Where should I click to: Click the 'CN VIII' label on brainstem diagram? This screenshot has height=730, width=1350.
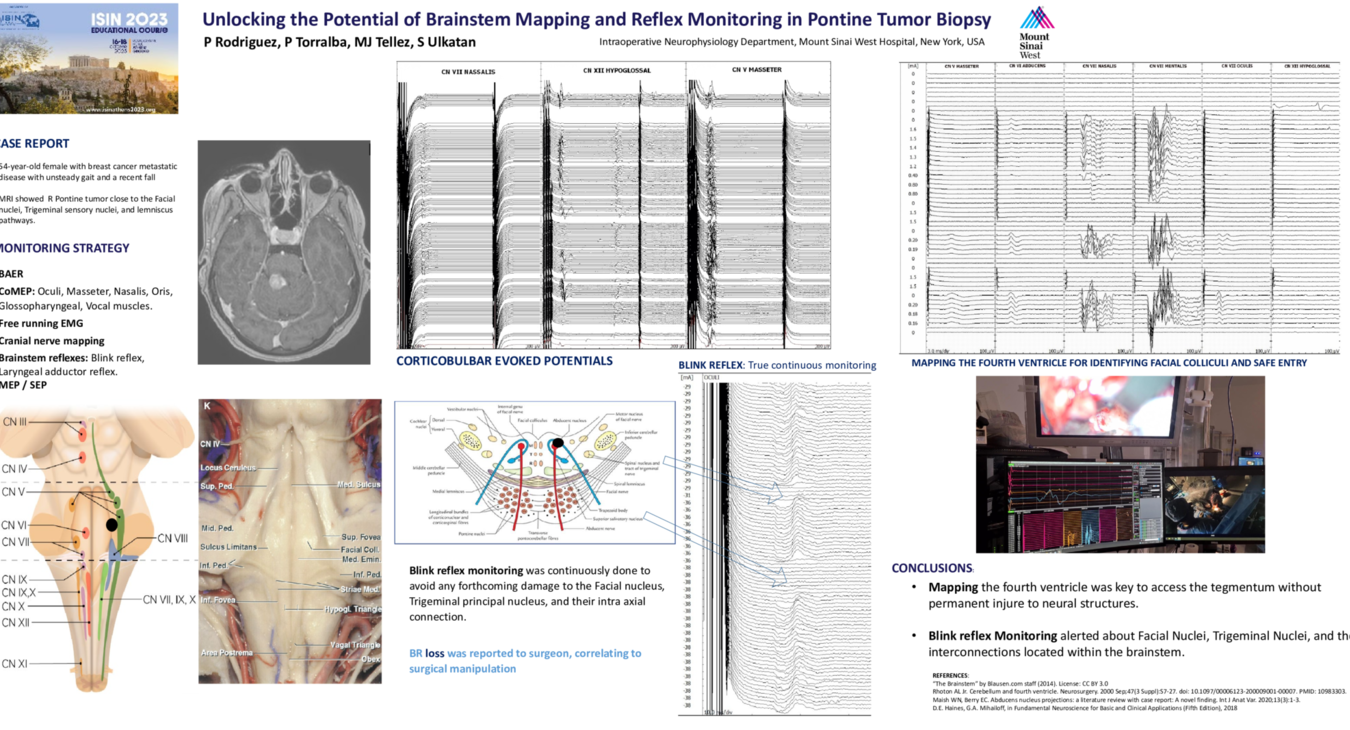pos(173,538)
